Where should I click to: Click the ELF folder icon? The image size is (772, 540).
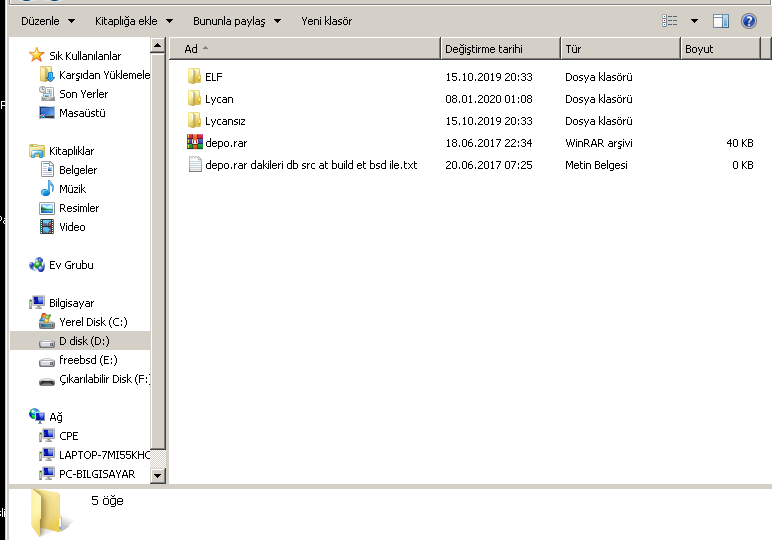coord(194,76)
